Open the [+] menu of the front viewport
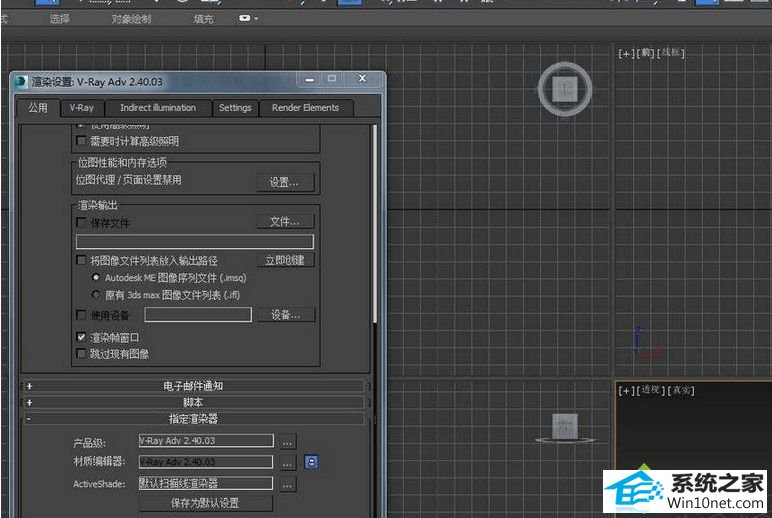 (626, 53)
